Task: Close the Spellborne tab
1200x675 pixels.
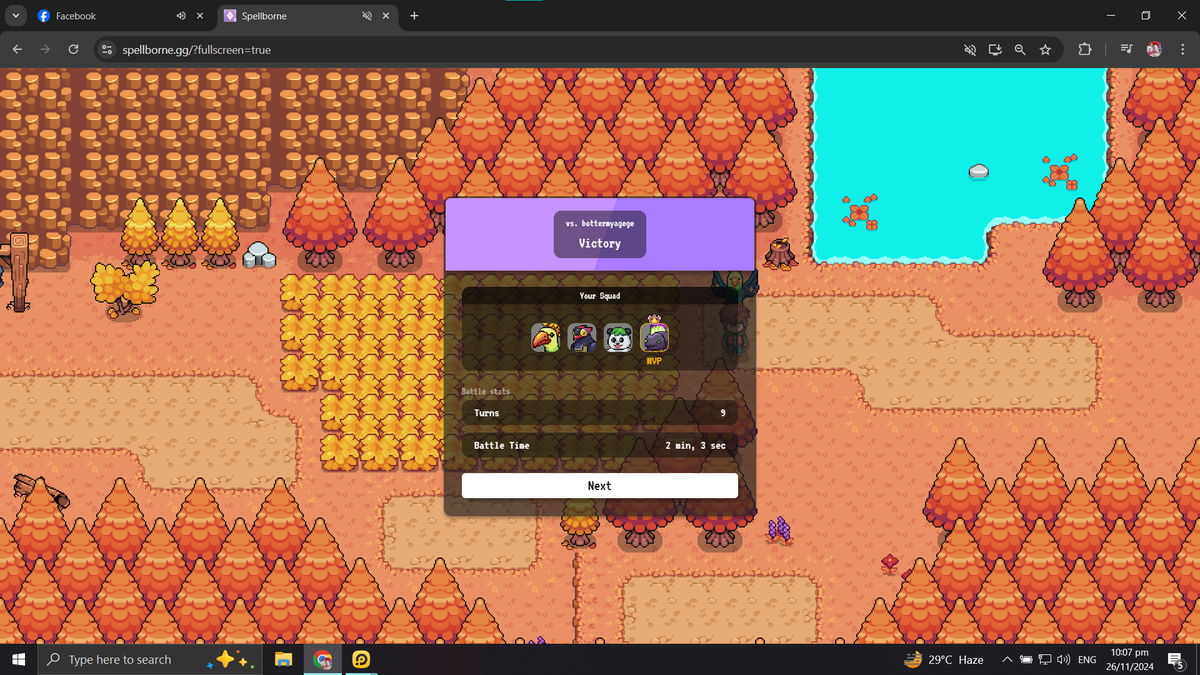Action: coord(386,16)
